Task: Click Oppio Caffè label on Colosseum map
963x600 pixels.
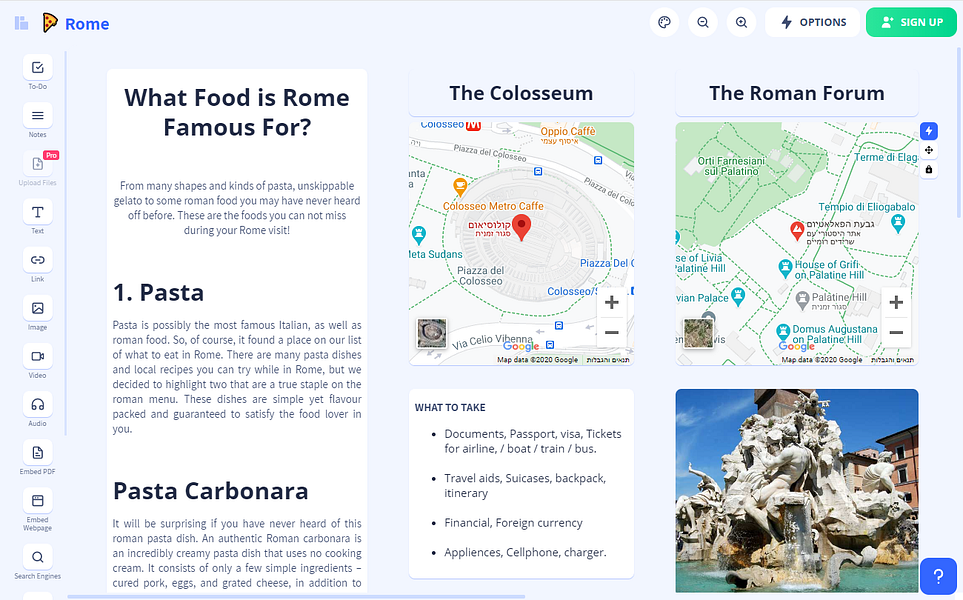Action: tap(567, 131)
